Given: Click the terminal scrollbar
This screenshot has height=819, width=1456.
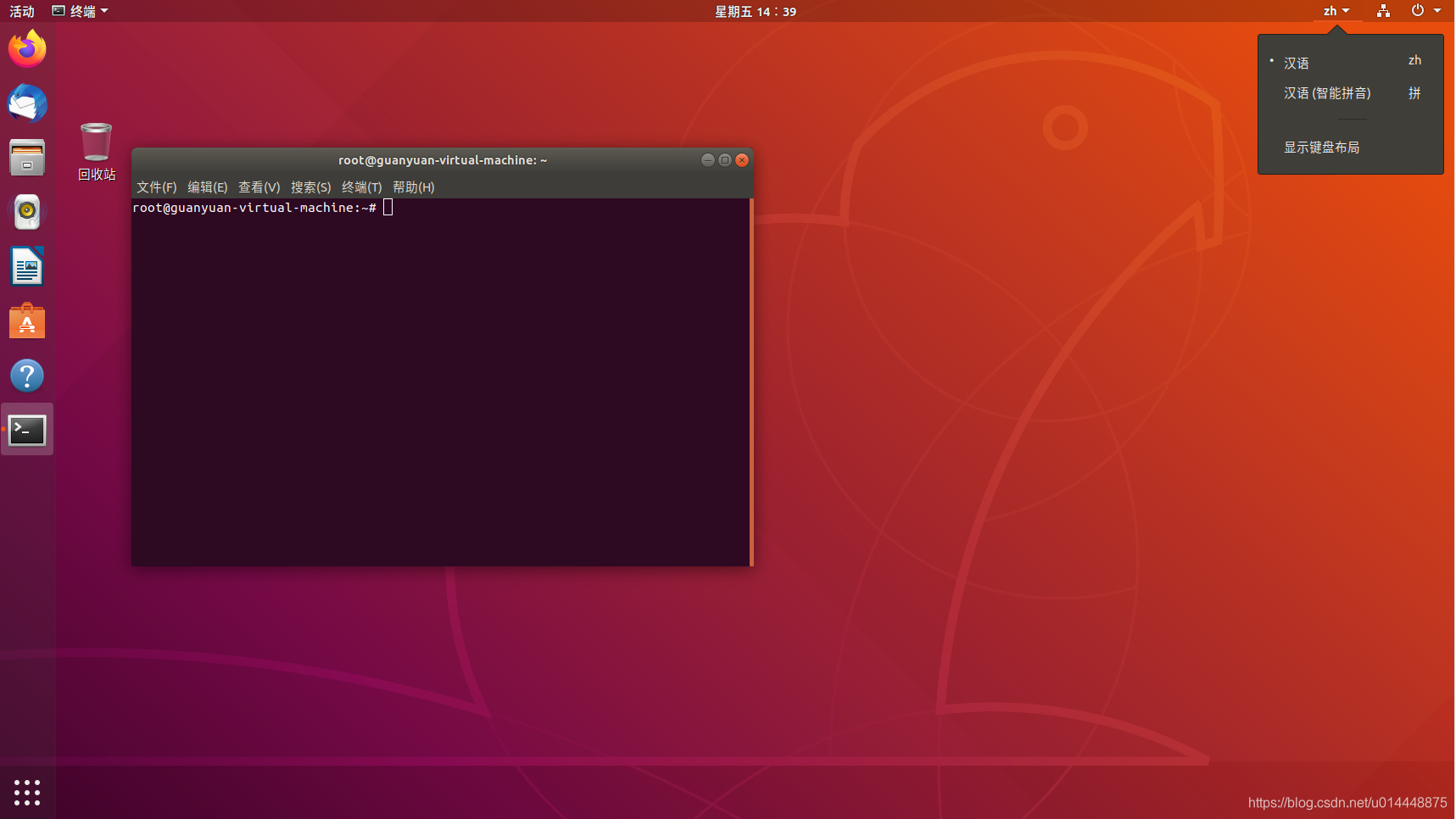Looking at the screenshot, I should (x=751, y=382).
